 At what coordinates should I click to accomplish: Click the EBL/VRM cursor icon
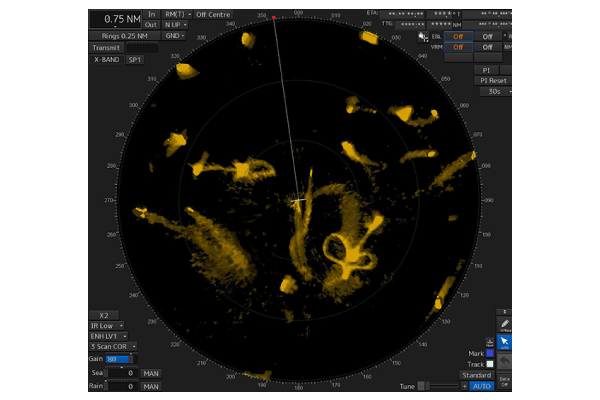tap(423, 37)
